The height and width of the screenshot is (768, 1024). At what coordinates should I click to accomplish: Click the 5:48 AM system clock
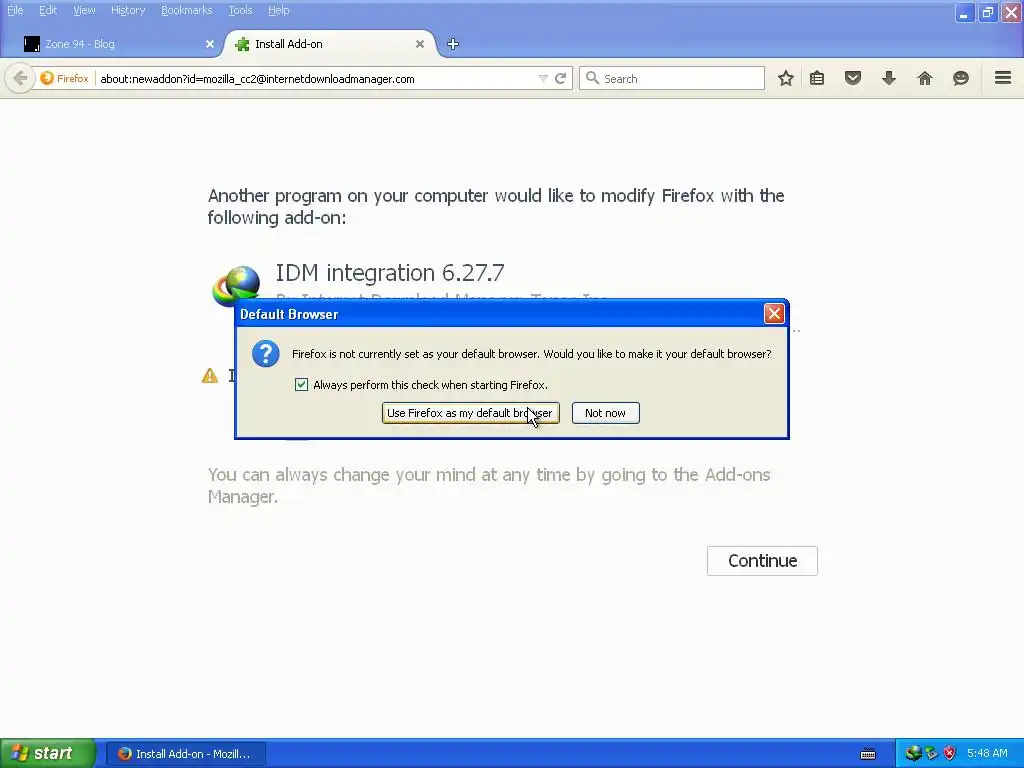987,754
